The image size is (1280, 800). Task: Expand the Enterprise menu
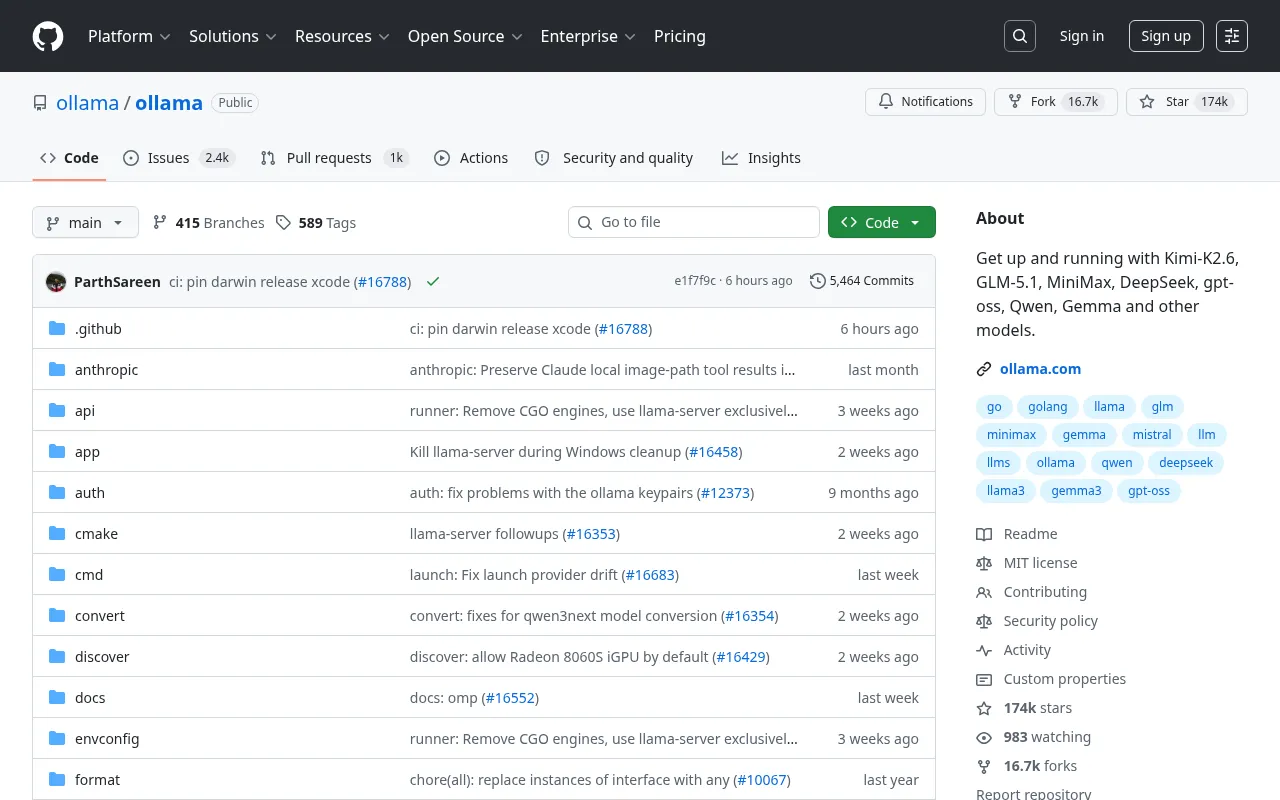point(588,36)
